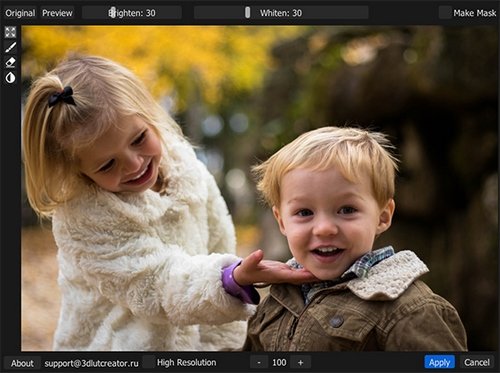Viewport: 500px width, 373px height.
Task: Click the Whiten slider handle
Action: pyautogui.click(x=247, y=12)
